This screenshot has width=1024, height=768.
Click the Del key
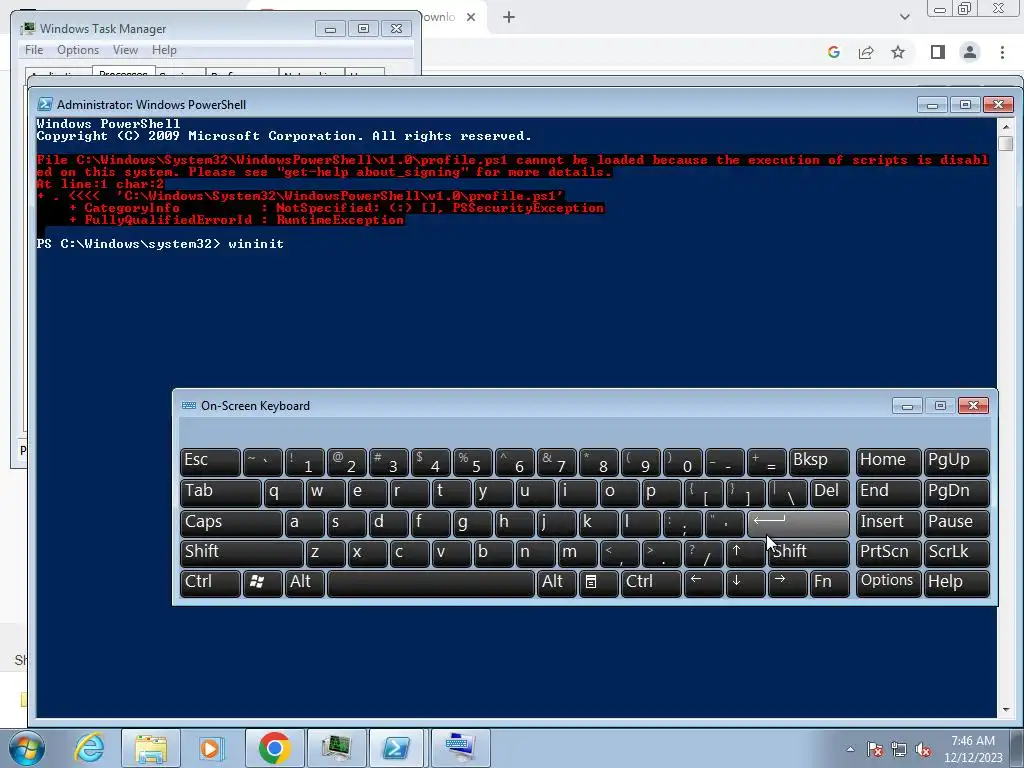point(830,493)
